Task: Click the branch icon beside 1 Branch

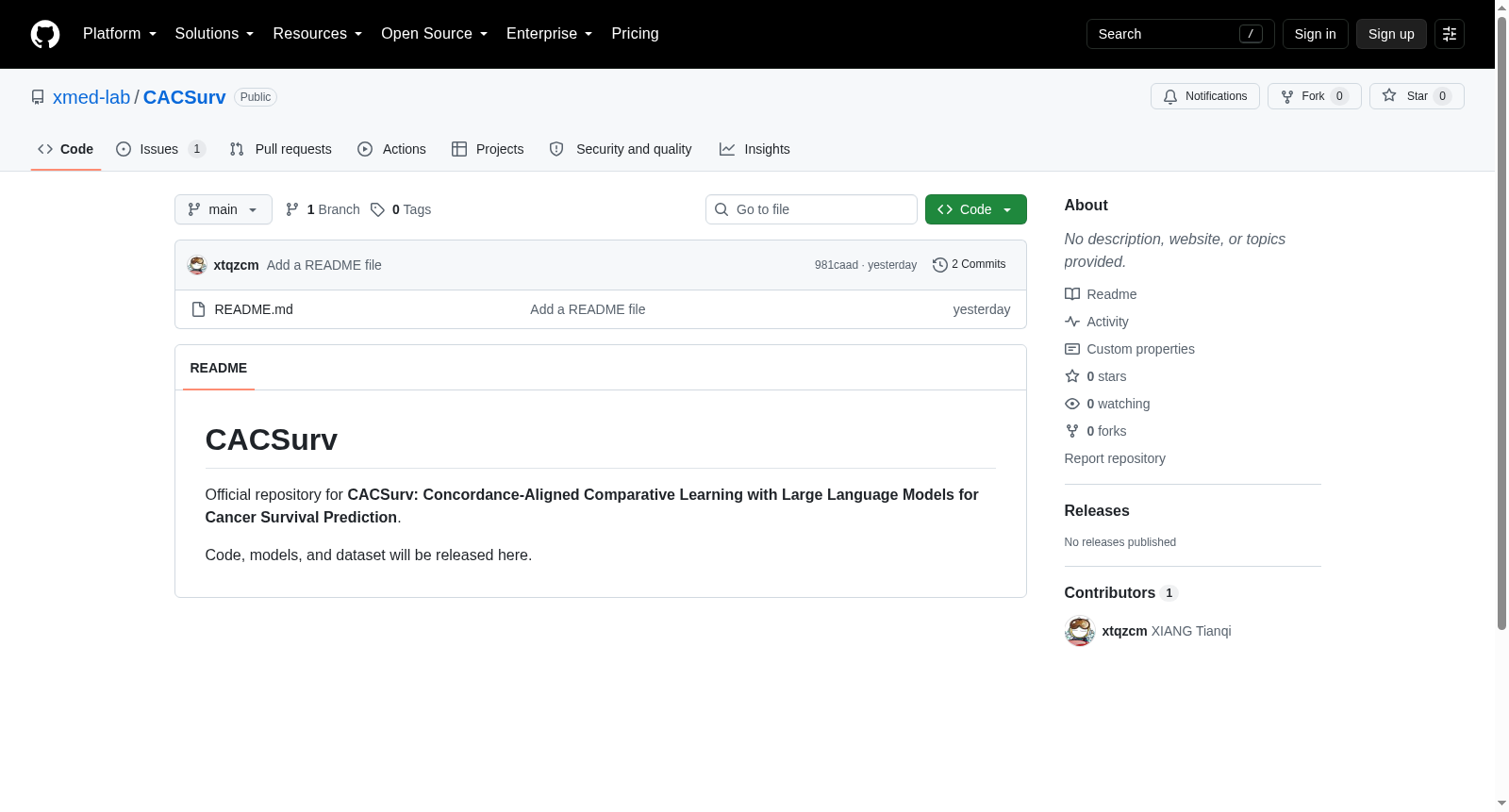Action: pos(292,209)
